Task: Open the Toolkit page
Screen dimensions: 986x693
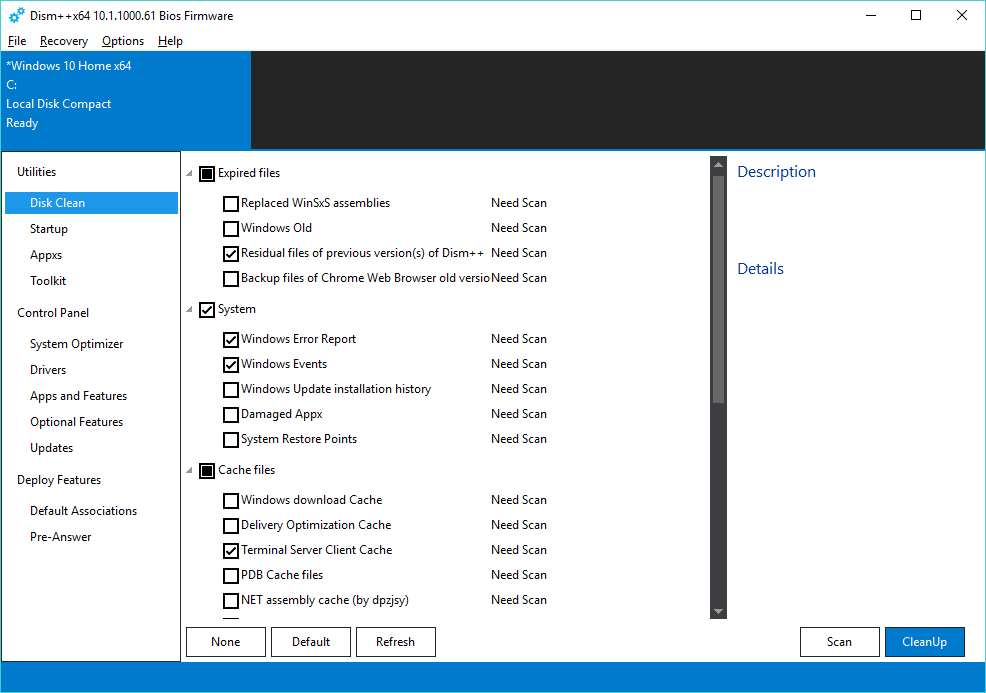Action: tap(48, 280)
